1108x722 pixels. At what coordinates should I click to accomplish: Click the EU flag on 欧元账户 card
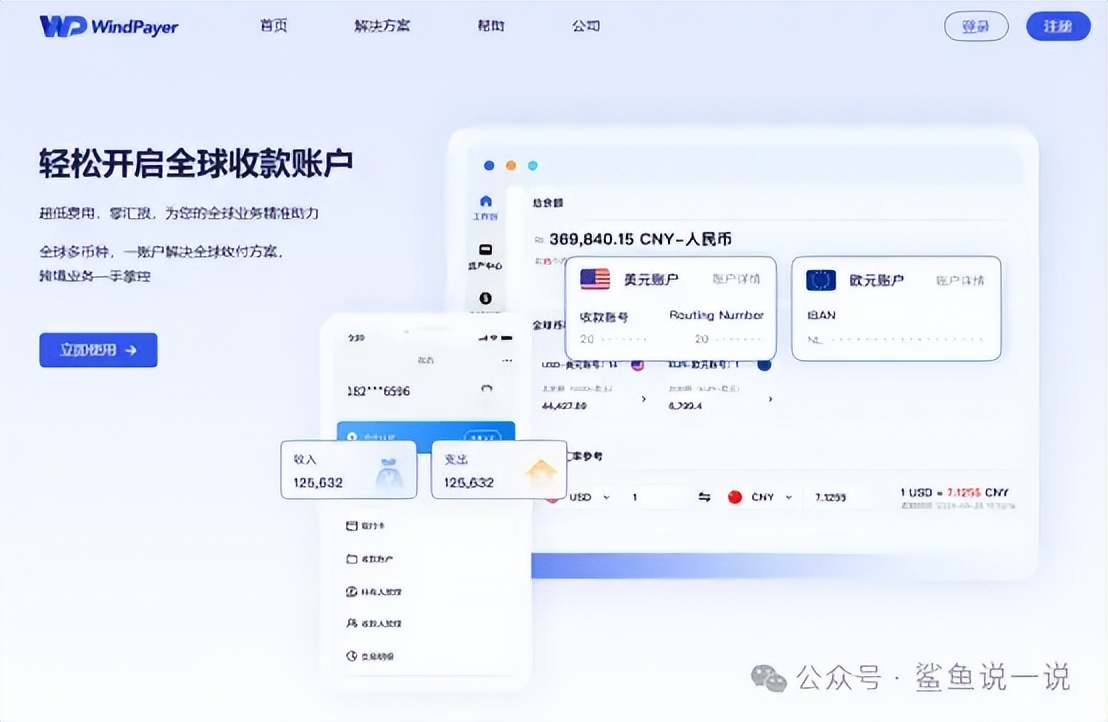[x=821, y=280]
